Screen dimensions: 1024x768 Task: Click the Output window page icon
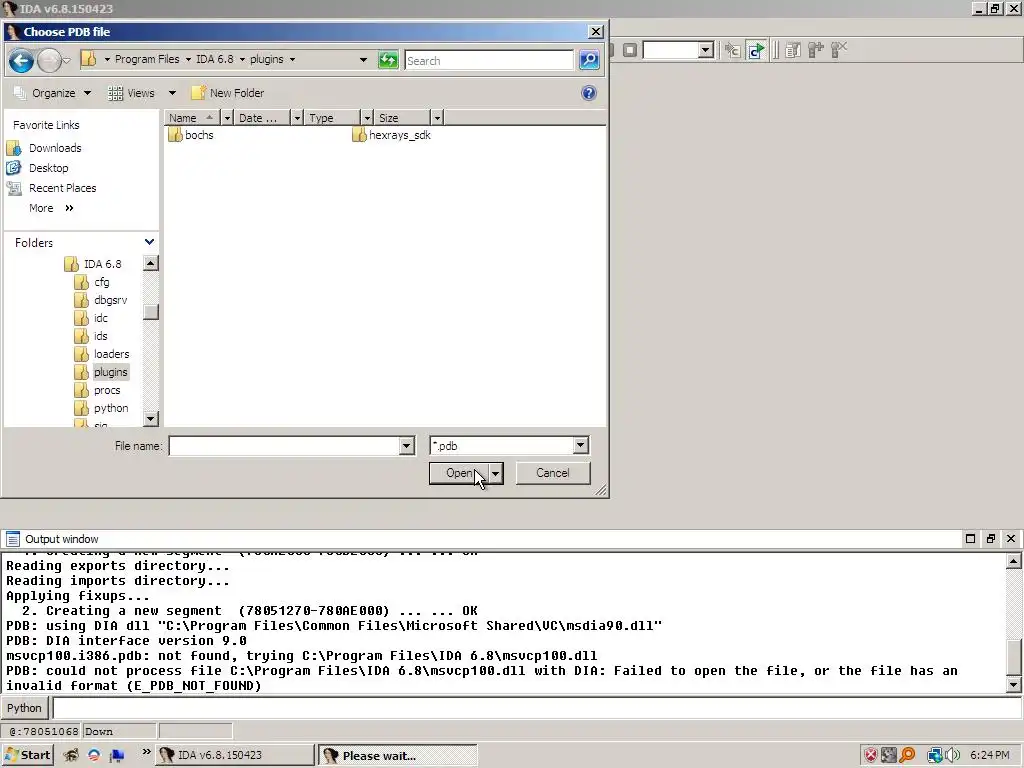pos(12,539)
